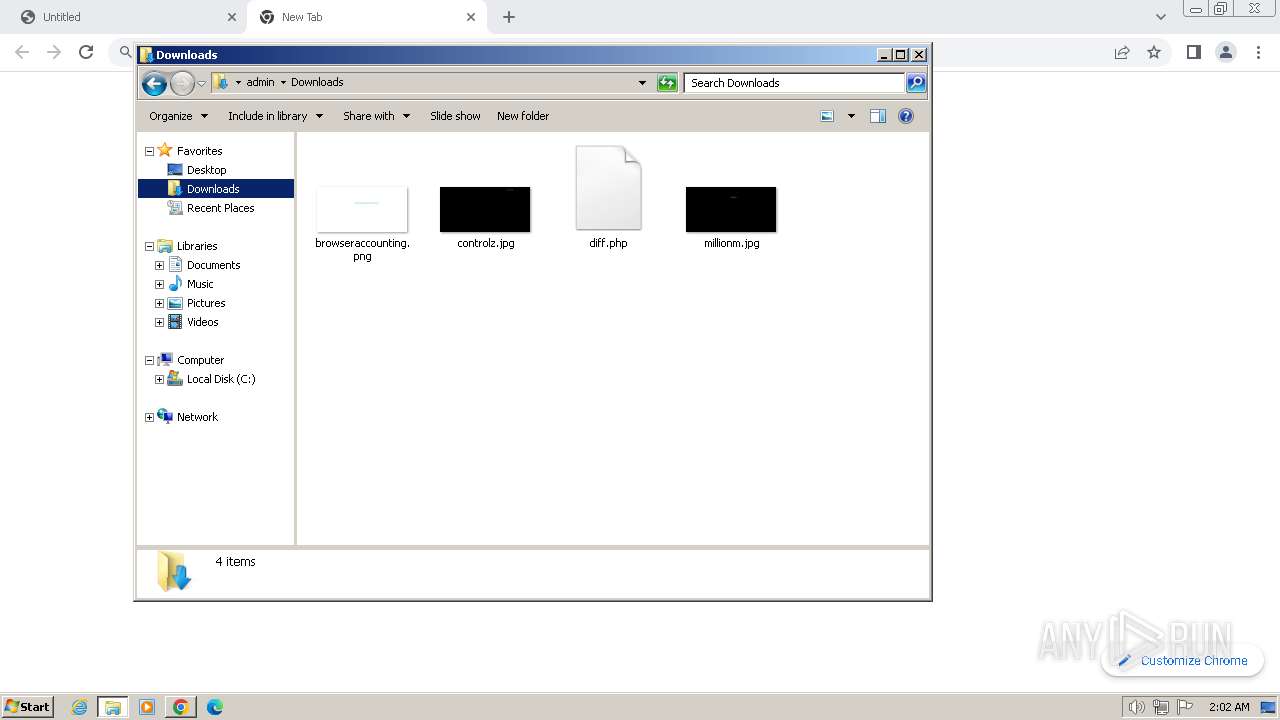Open Chrome taskbar icon
Image resolution: width=1280 pixels, height=720 pixels.
click(181, 707)
